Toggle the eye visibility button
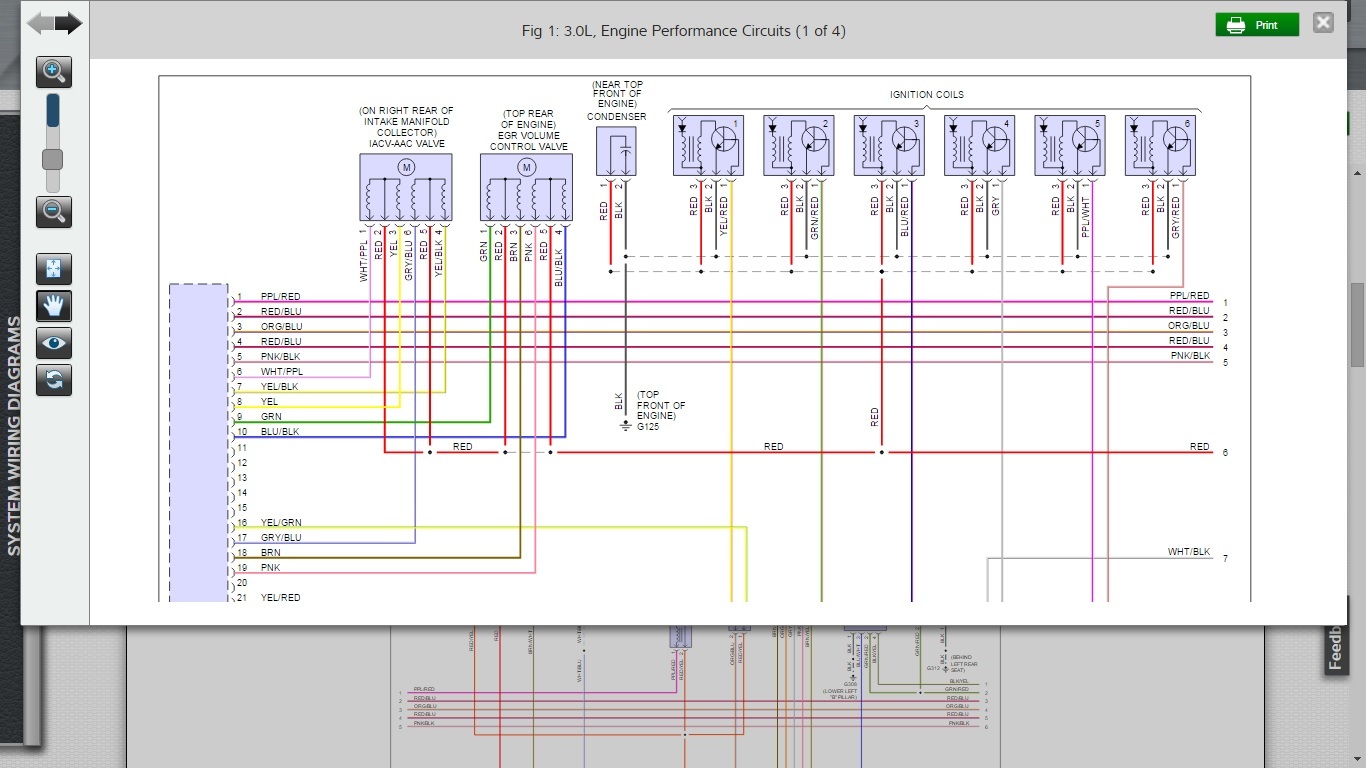 [54, 343]
